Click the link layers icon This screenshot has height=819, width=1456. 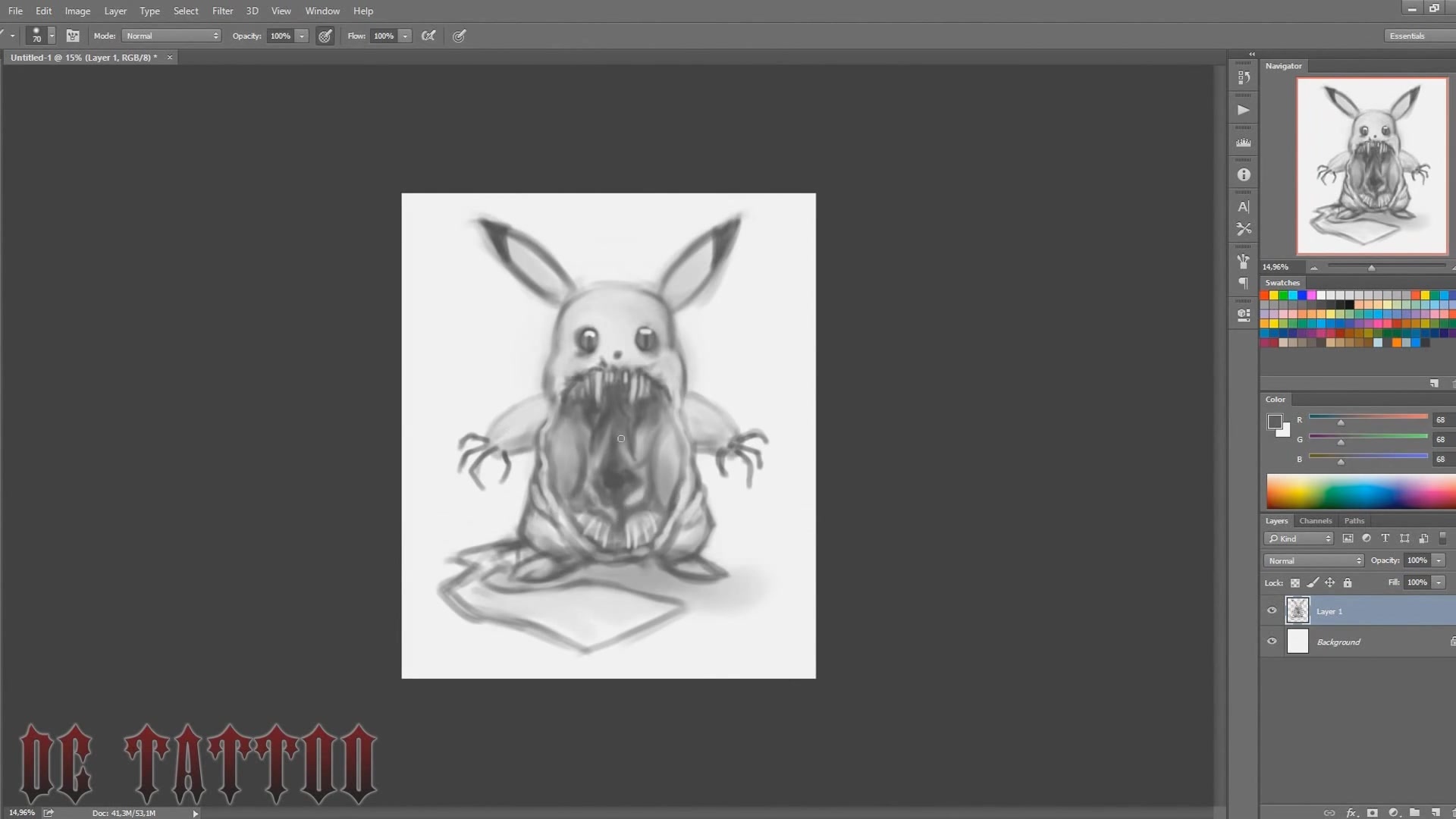pyautogui.click(x=1329, y=812)
